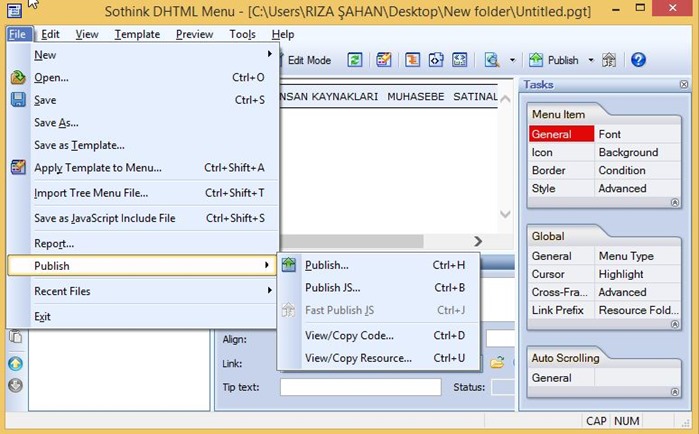Click the blue help question mark icon

click(x=638, y=60)
